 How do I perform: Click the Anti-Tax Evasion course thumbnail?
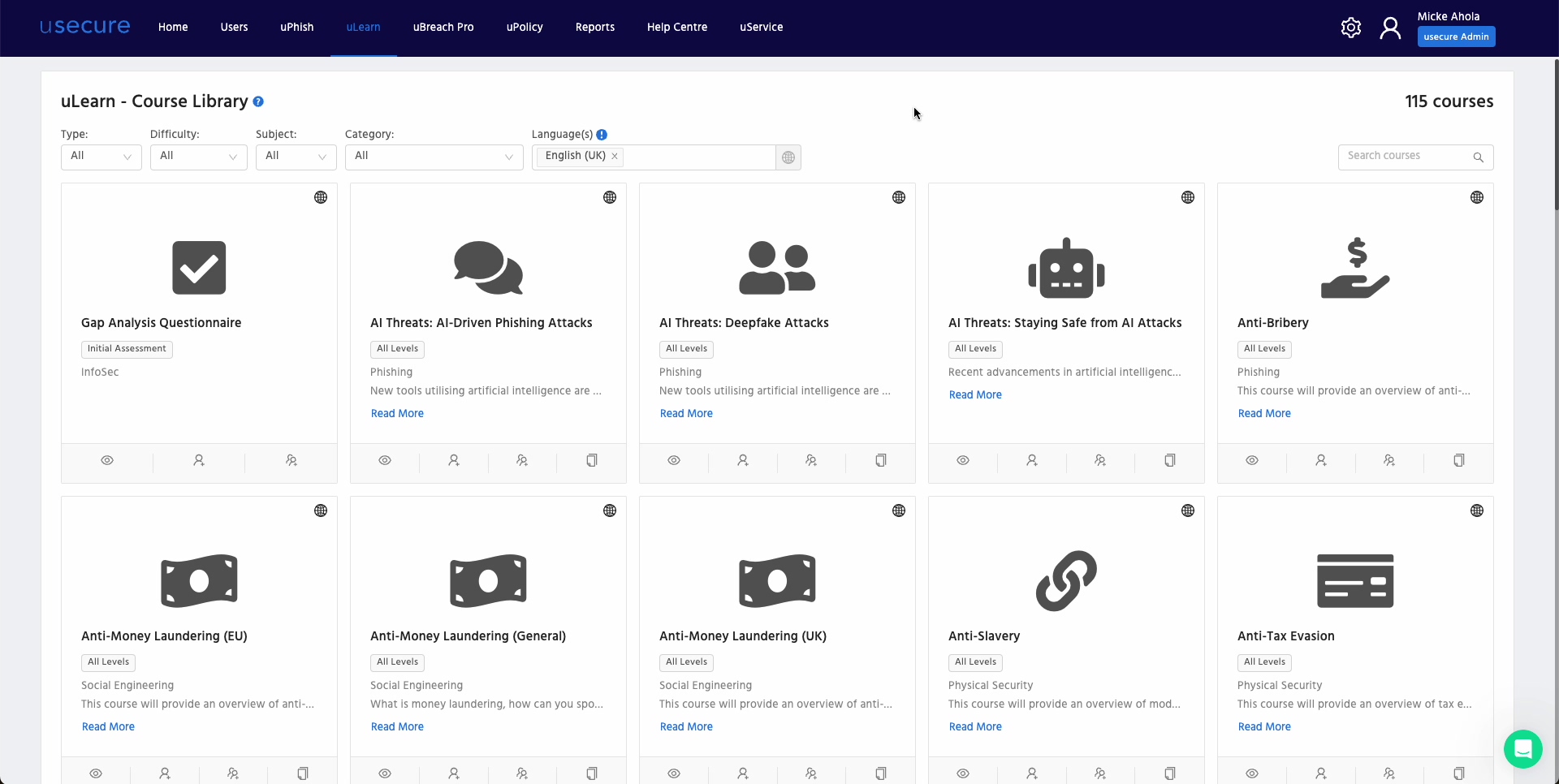pos(1355,581)
